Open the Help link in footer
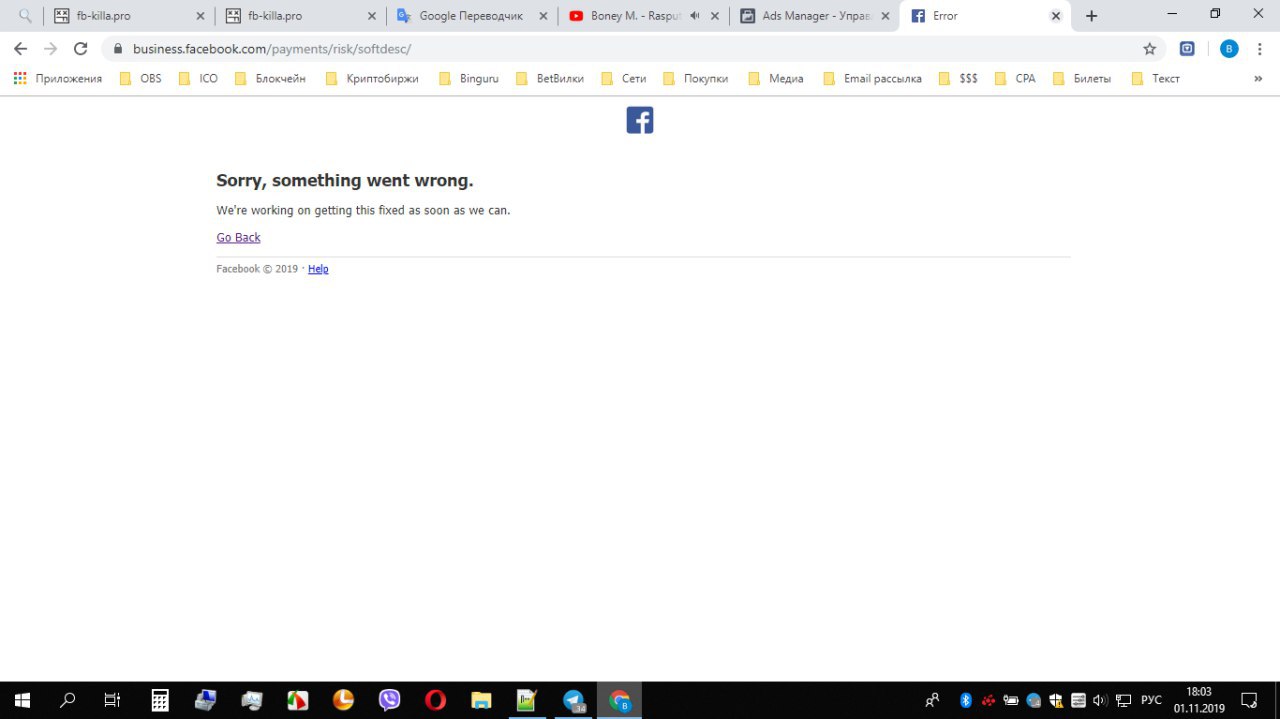 coord(318,269)
